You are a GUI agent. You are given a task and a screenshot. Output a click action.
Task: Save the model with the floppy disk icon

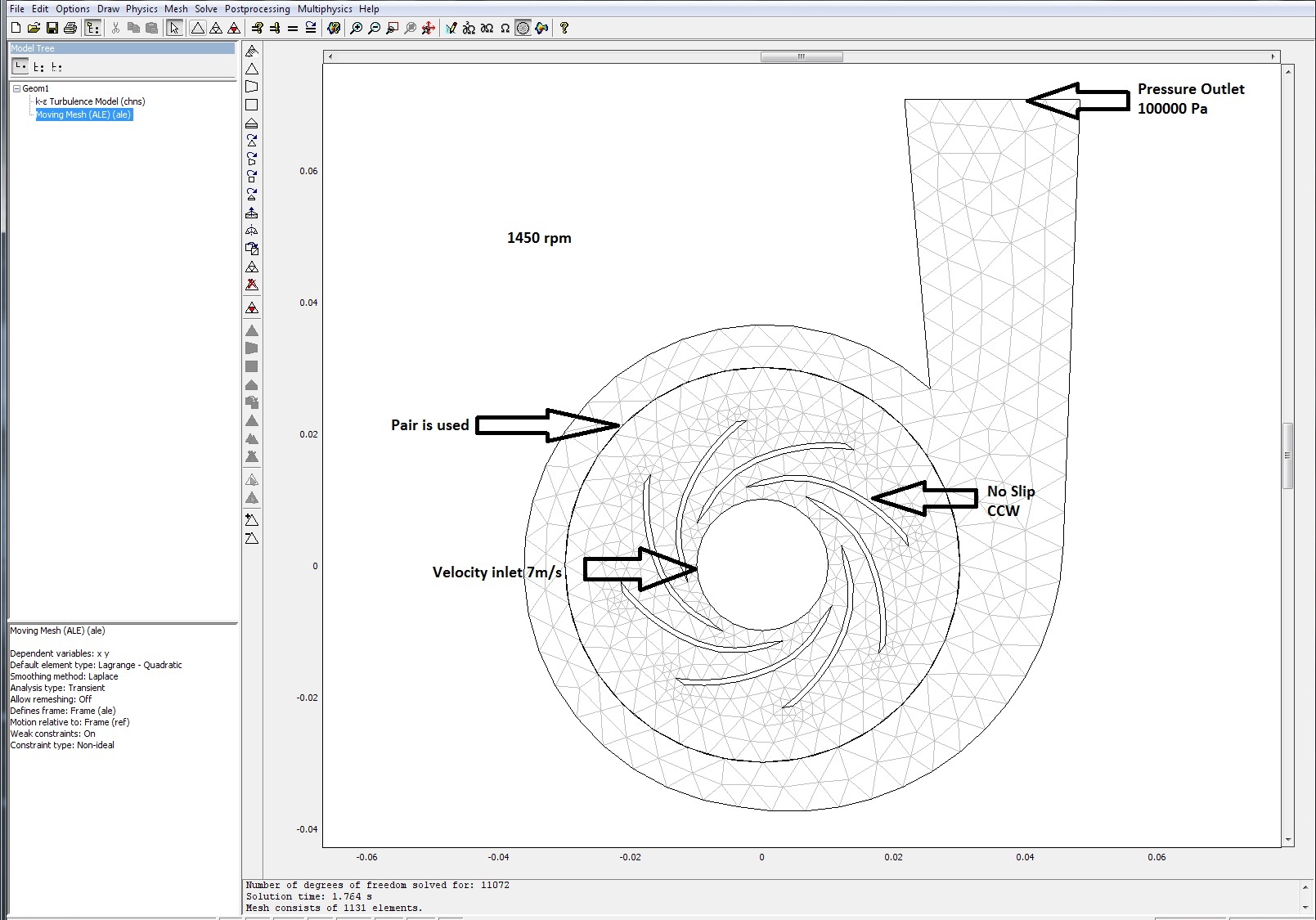click(52, 28)
